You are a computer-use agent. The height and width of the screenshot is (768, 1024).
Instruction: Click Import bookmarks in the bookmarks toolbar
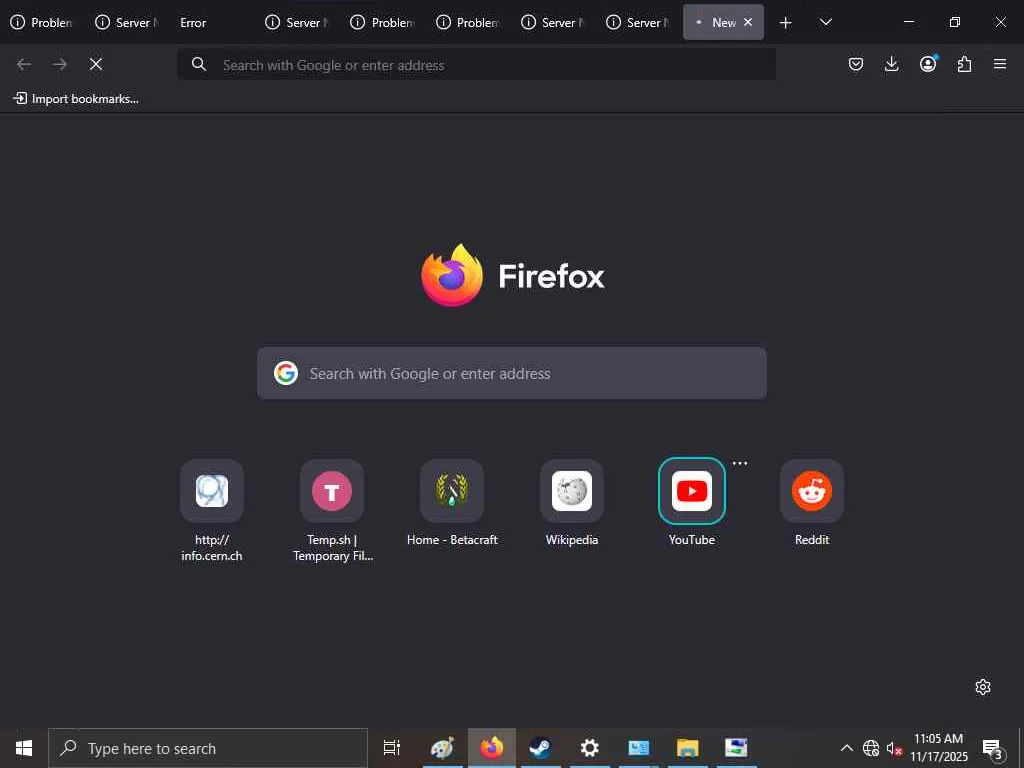tap(76, 99)
